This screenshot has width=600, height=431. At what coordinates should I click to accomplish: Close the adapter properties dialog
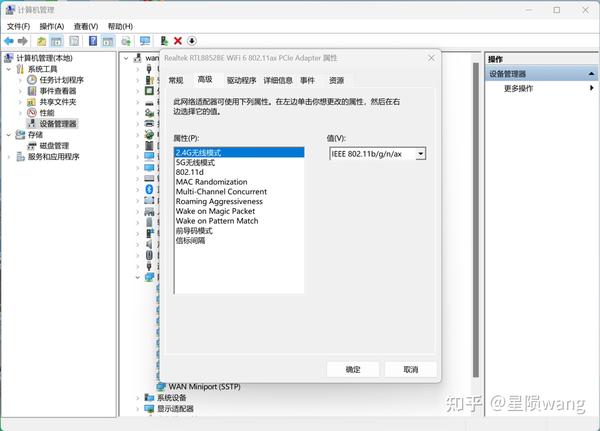pyautogui.click(x=431, y=58)
